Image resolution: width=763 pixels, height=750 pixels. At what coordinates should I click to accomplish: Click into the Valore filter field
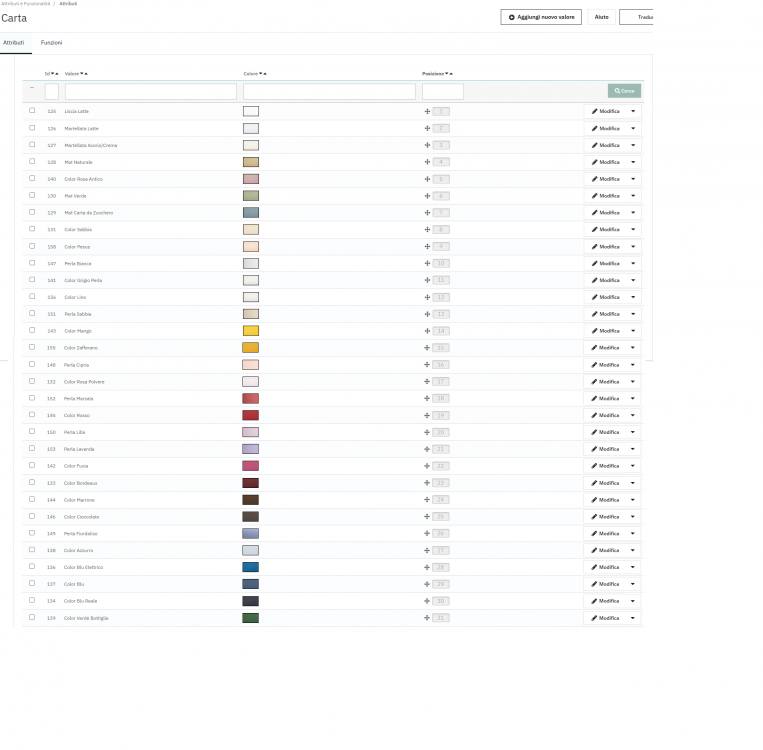[x=151, y=91]
